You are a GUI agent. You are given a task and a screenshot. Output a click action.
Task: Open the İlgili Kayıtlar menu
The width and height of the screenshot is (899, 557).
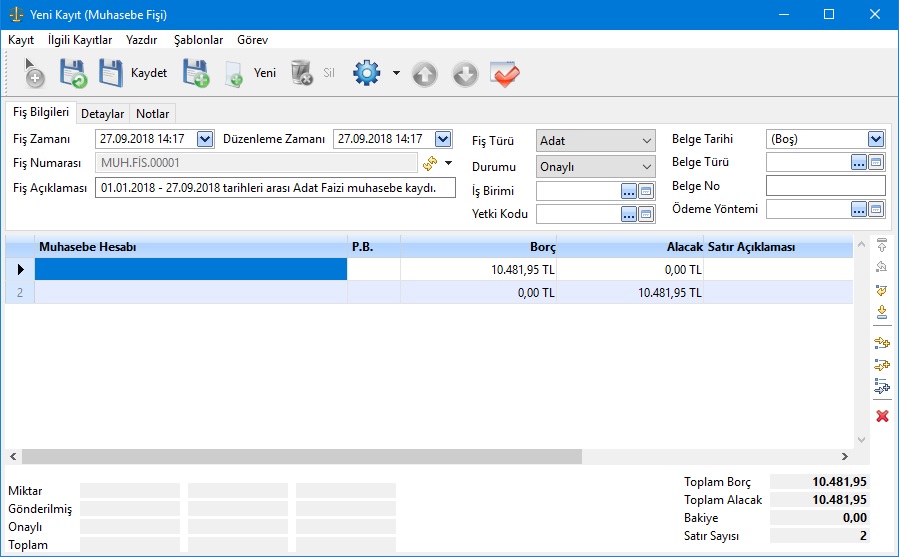[x=80, y=40]
